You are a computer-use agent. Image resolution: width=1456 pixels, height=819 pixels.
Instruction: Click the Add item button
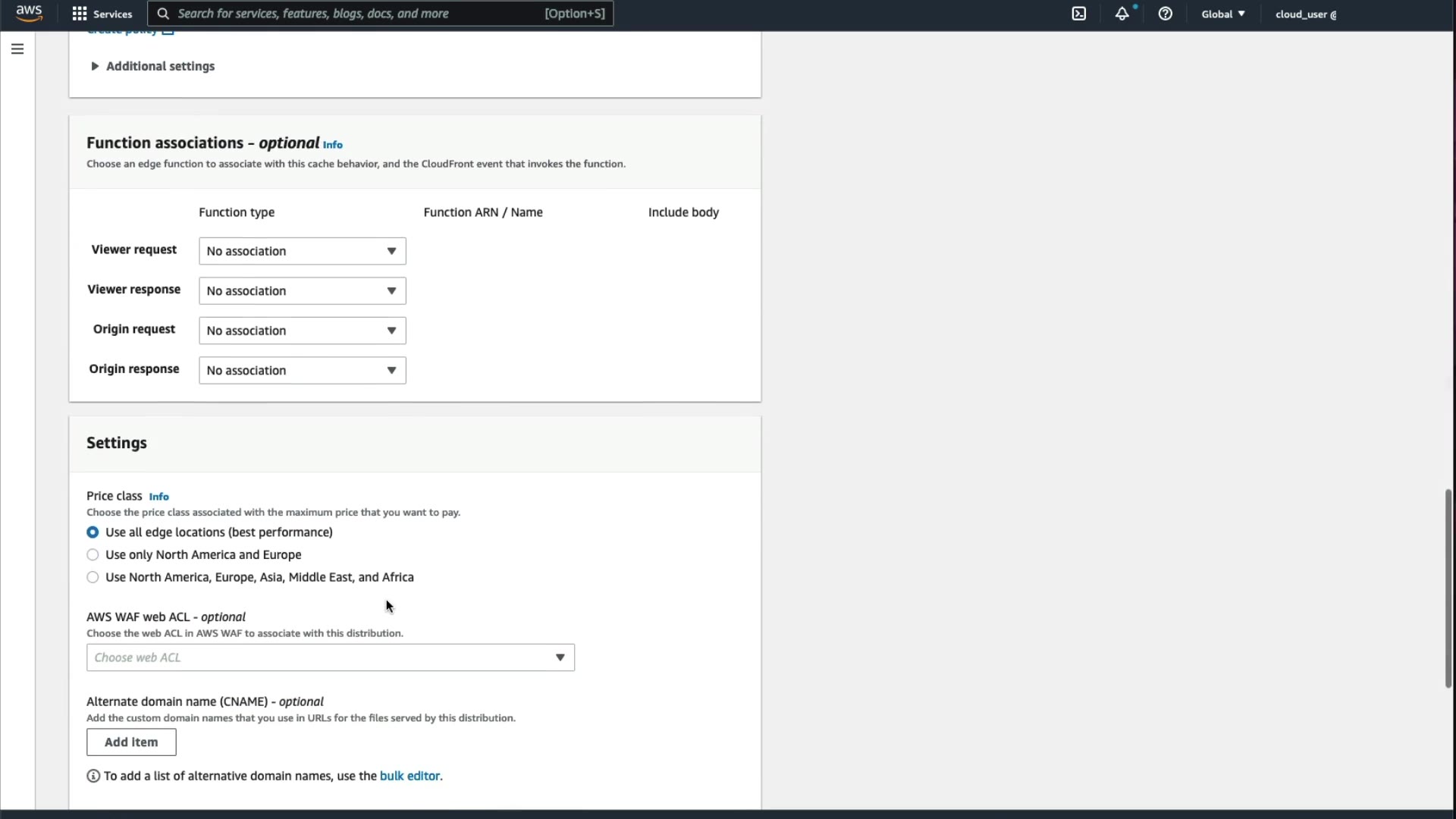click(131, 742)
